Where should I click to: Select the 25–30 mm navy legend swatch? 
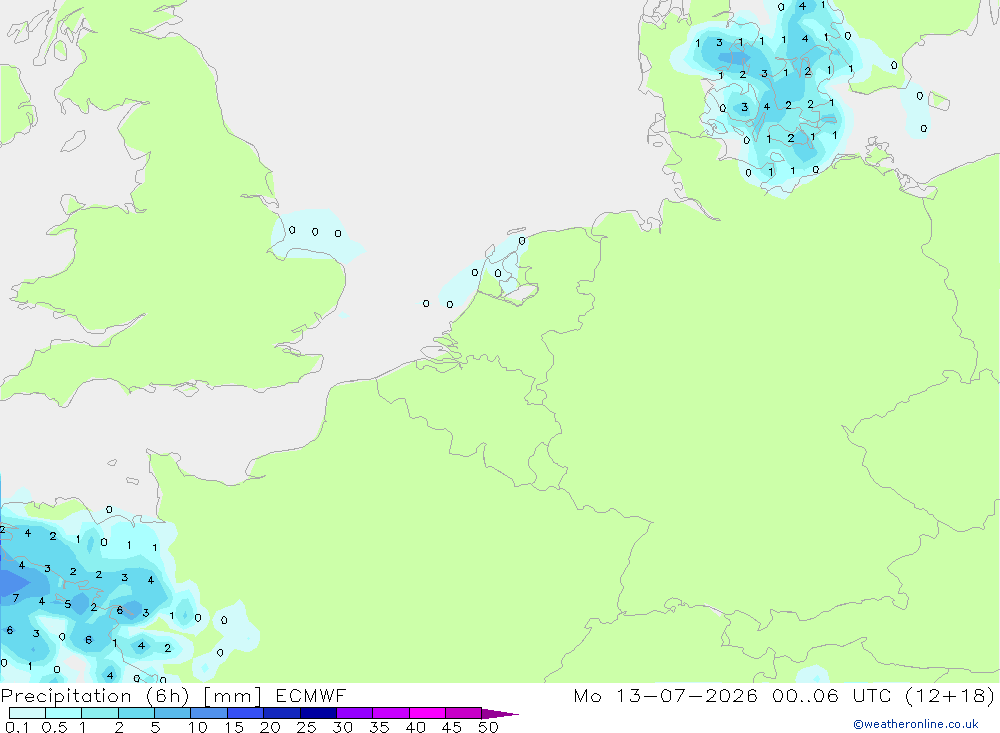[x=318, y=713]
